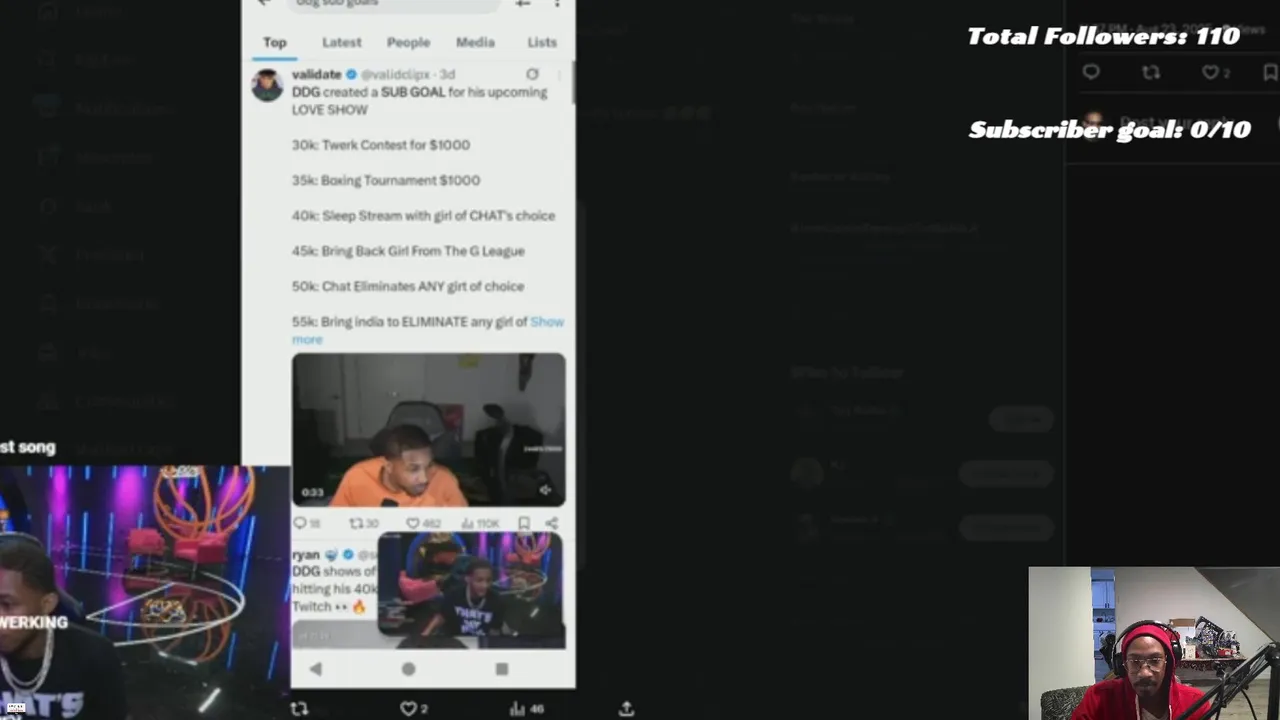
Task: Share validate's post with the share icon
Action: pyautogui.click(x=551, y=523)
